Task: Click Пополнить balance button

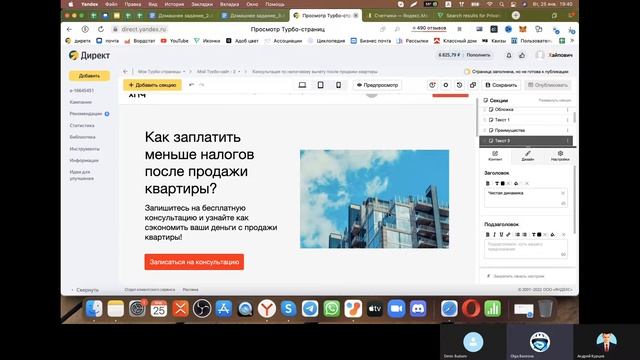Action: 478,55
